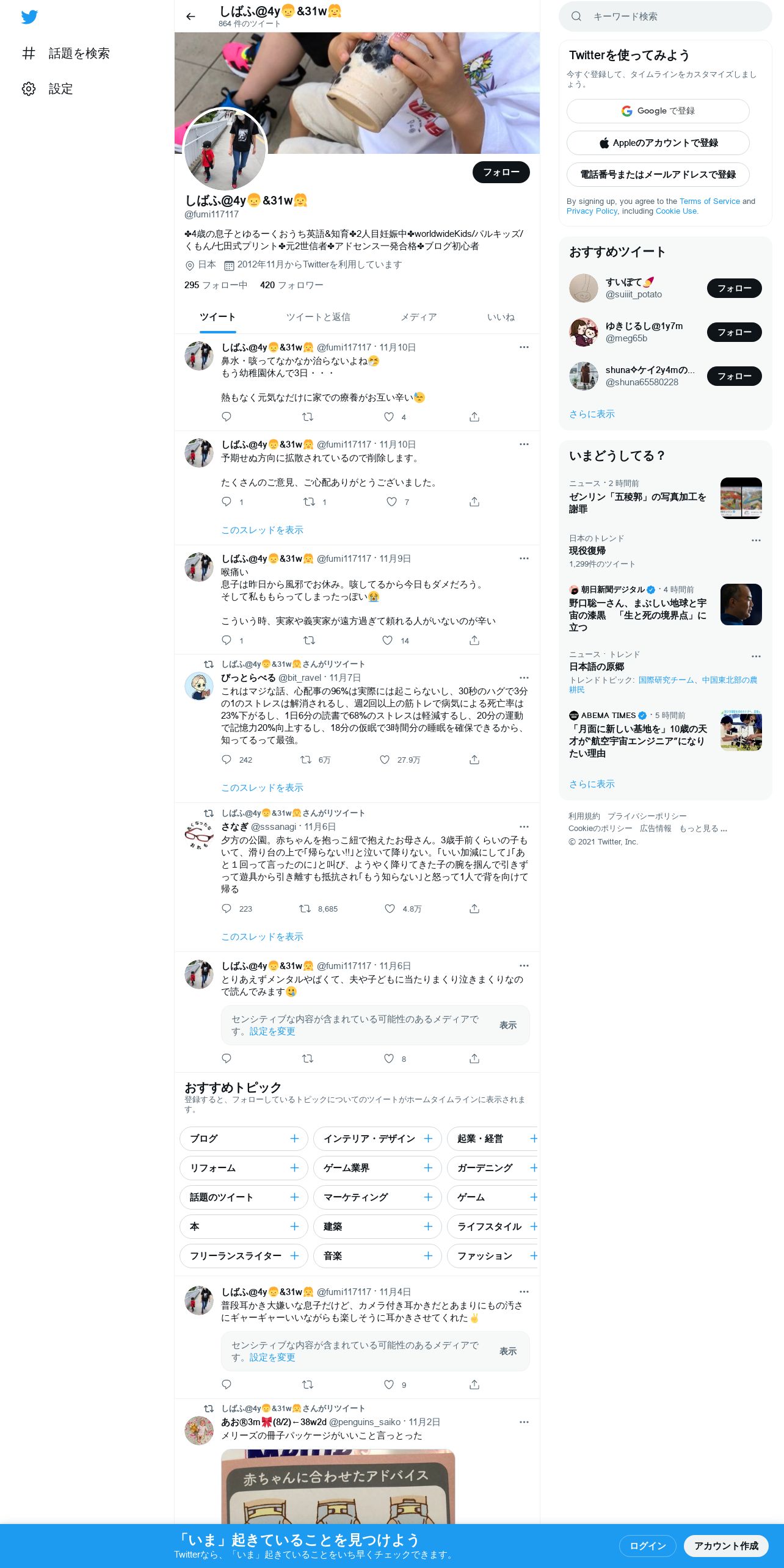
Task: Retweet the びっとらべる tweet with 6万 retweets
Action: tap(306, 760)
